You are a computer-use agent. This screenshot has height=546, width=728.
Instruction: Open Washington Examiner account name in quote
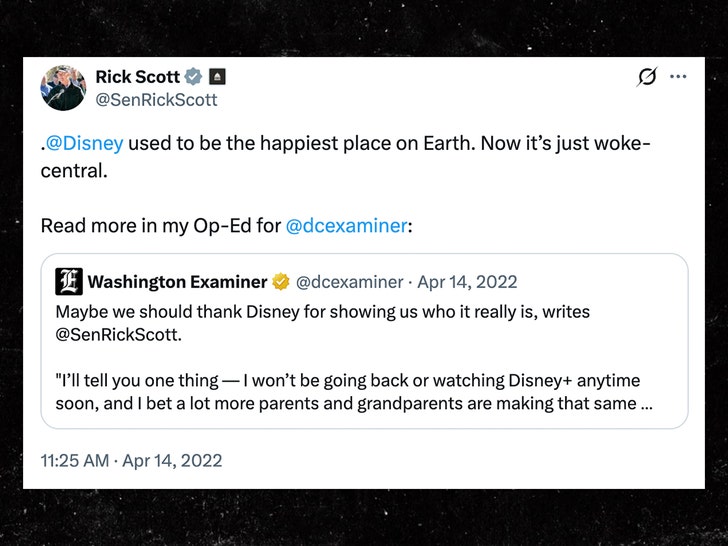[177, 282]
